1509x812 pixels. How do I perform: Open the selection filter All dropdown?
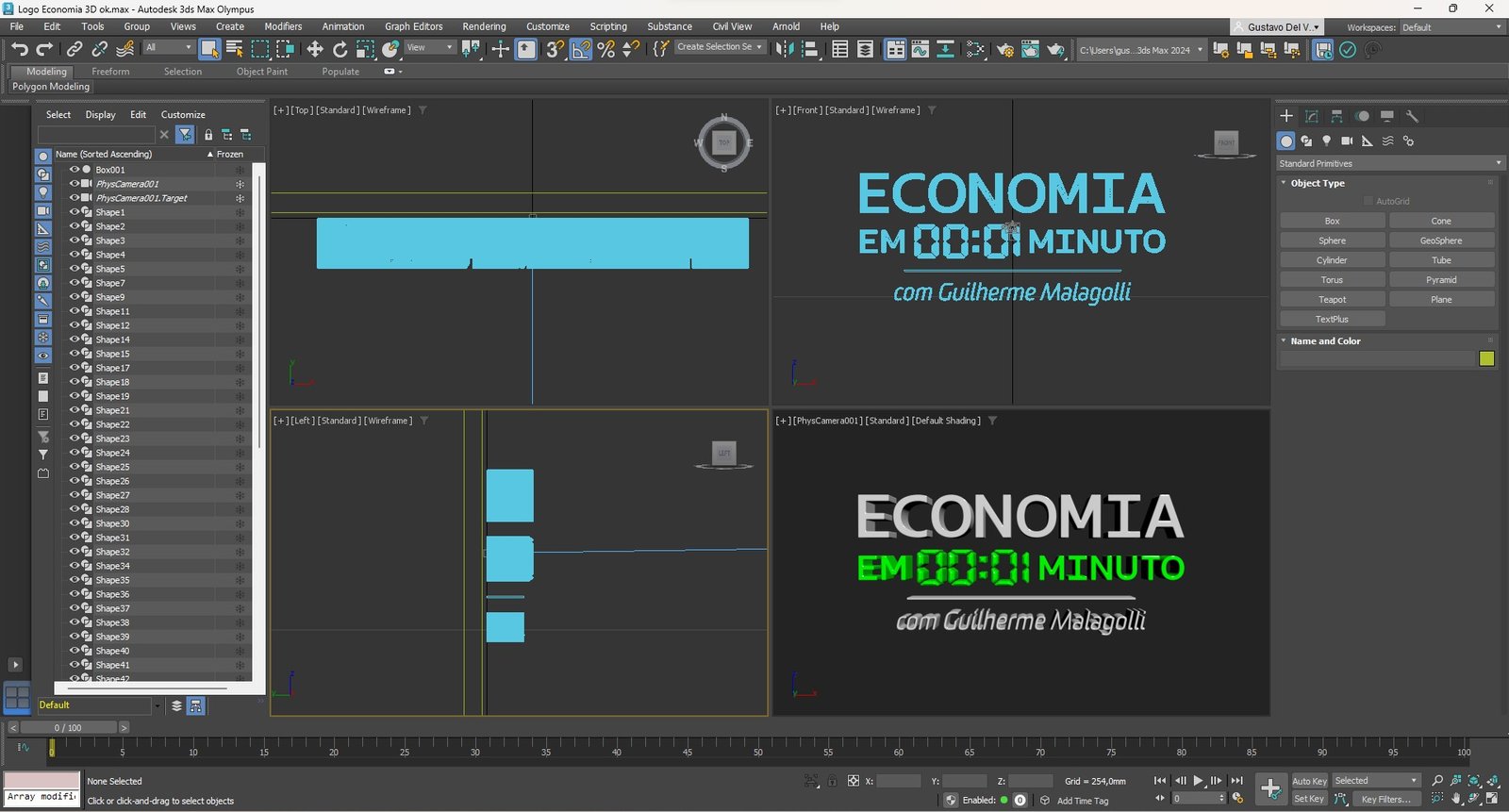pyautogui.click(x=169, y=47)
